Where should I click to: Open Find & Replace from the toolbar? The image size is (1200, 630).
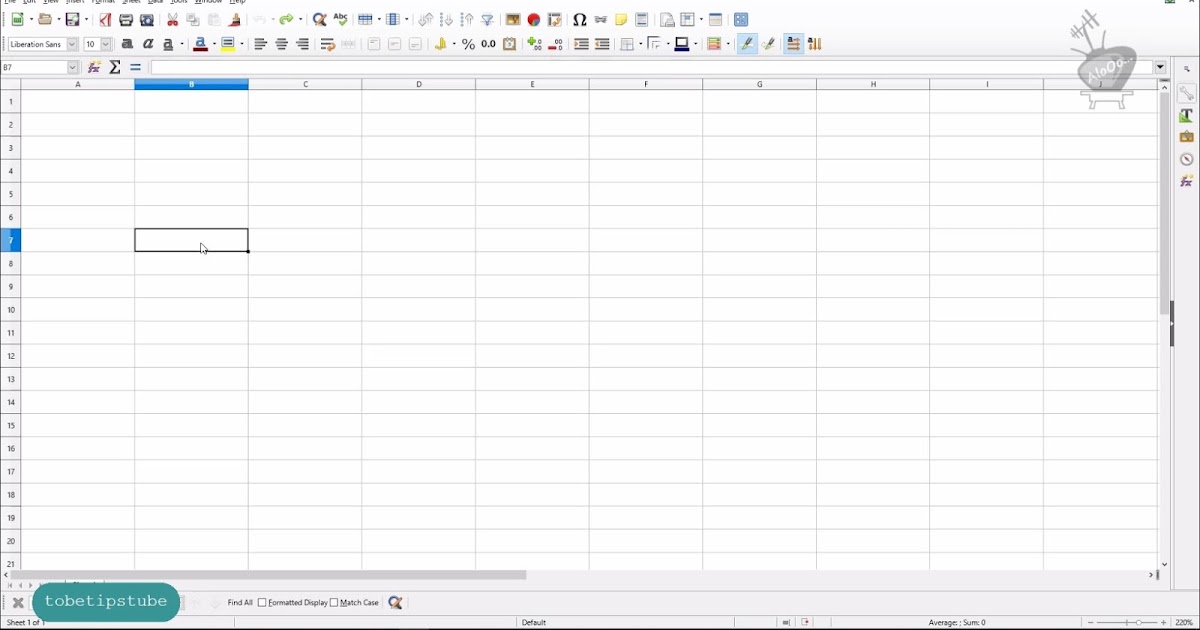319,20
